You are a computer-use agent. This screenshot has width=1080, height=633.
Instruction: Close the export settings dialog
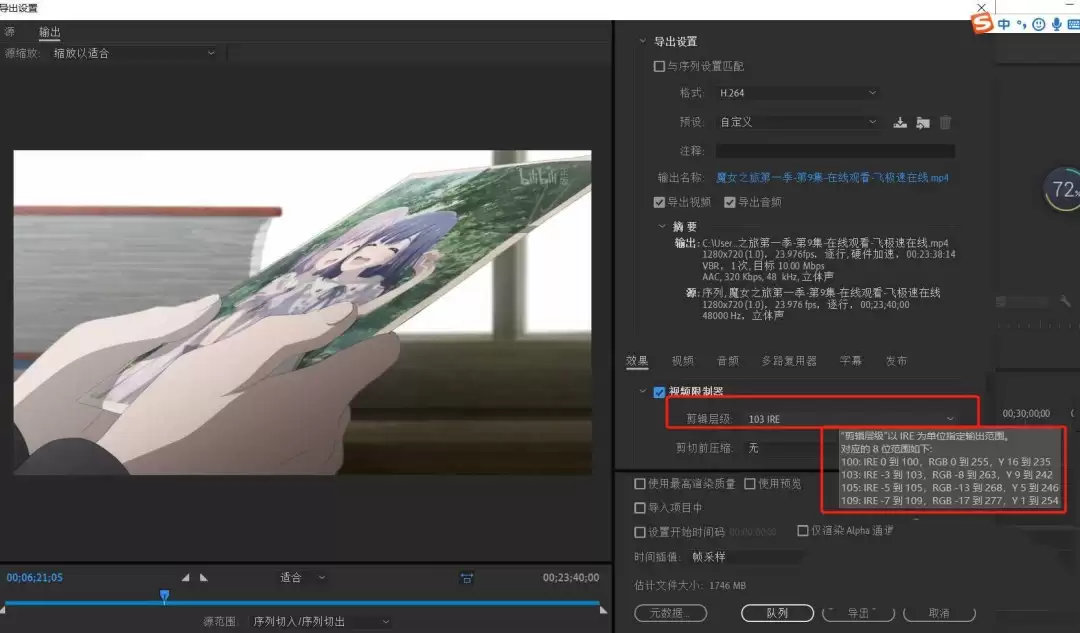pyautogui.click(x=982, y=7)
